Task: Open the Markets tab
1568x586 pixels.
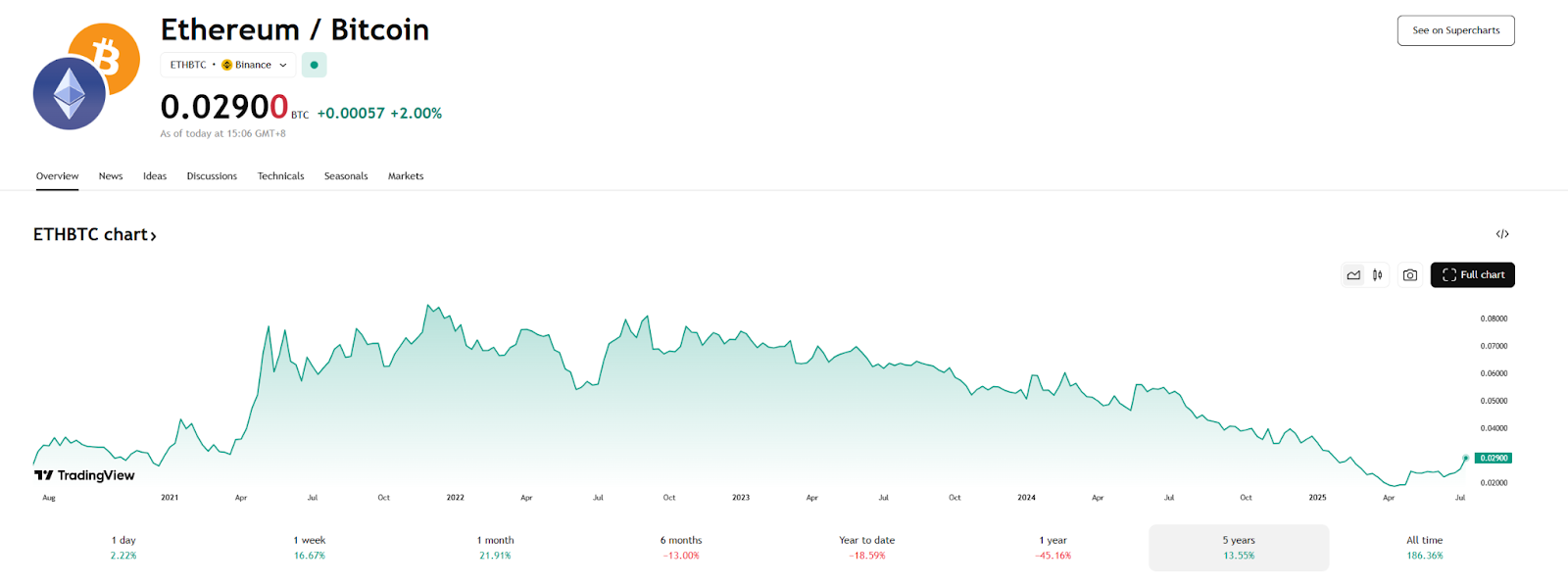Action: tap(406, 176)
